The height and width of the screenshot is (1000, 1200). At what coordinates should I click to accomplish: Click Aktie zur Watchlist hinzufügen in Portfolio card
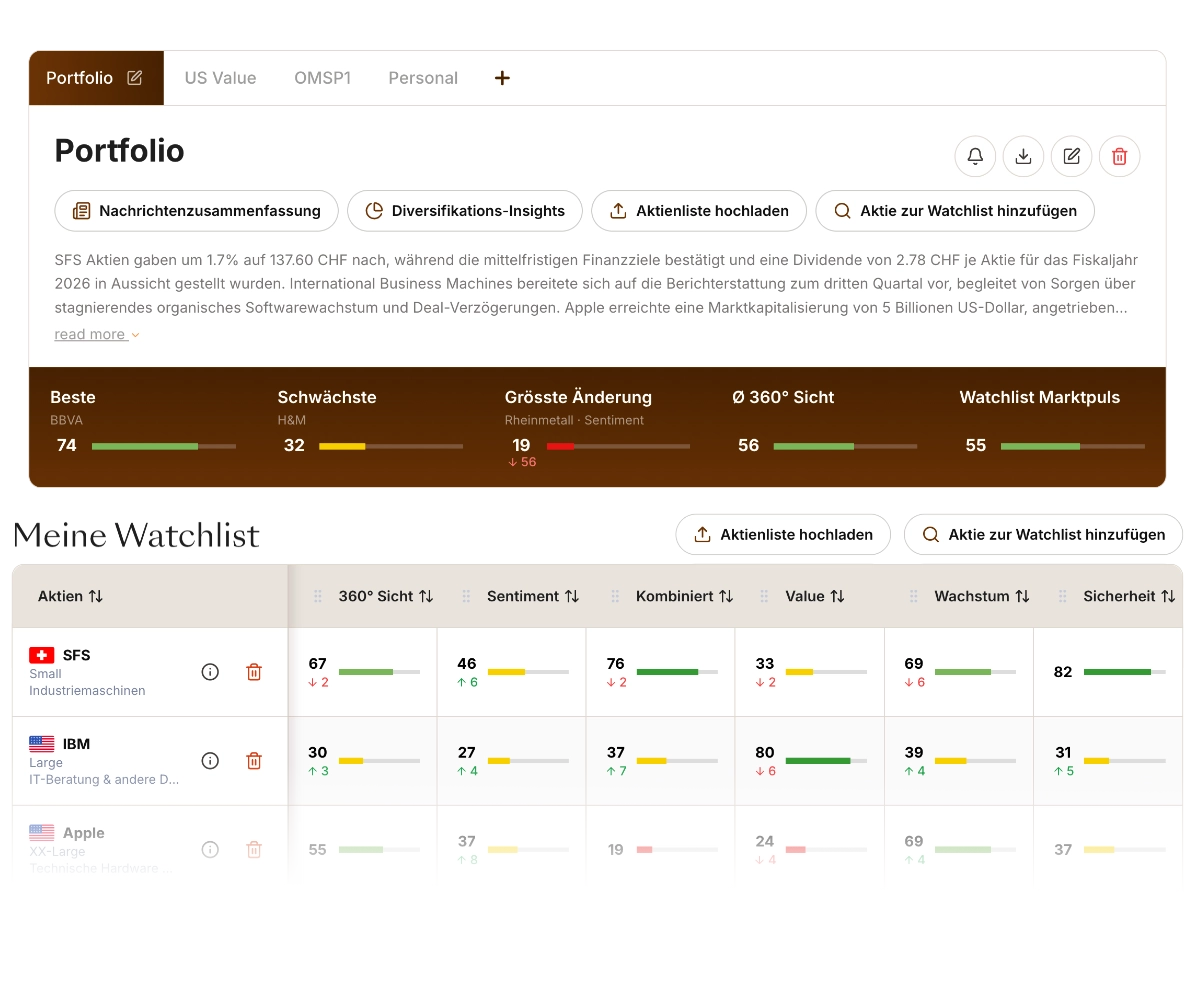tap(955, 211)
